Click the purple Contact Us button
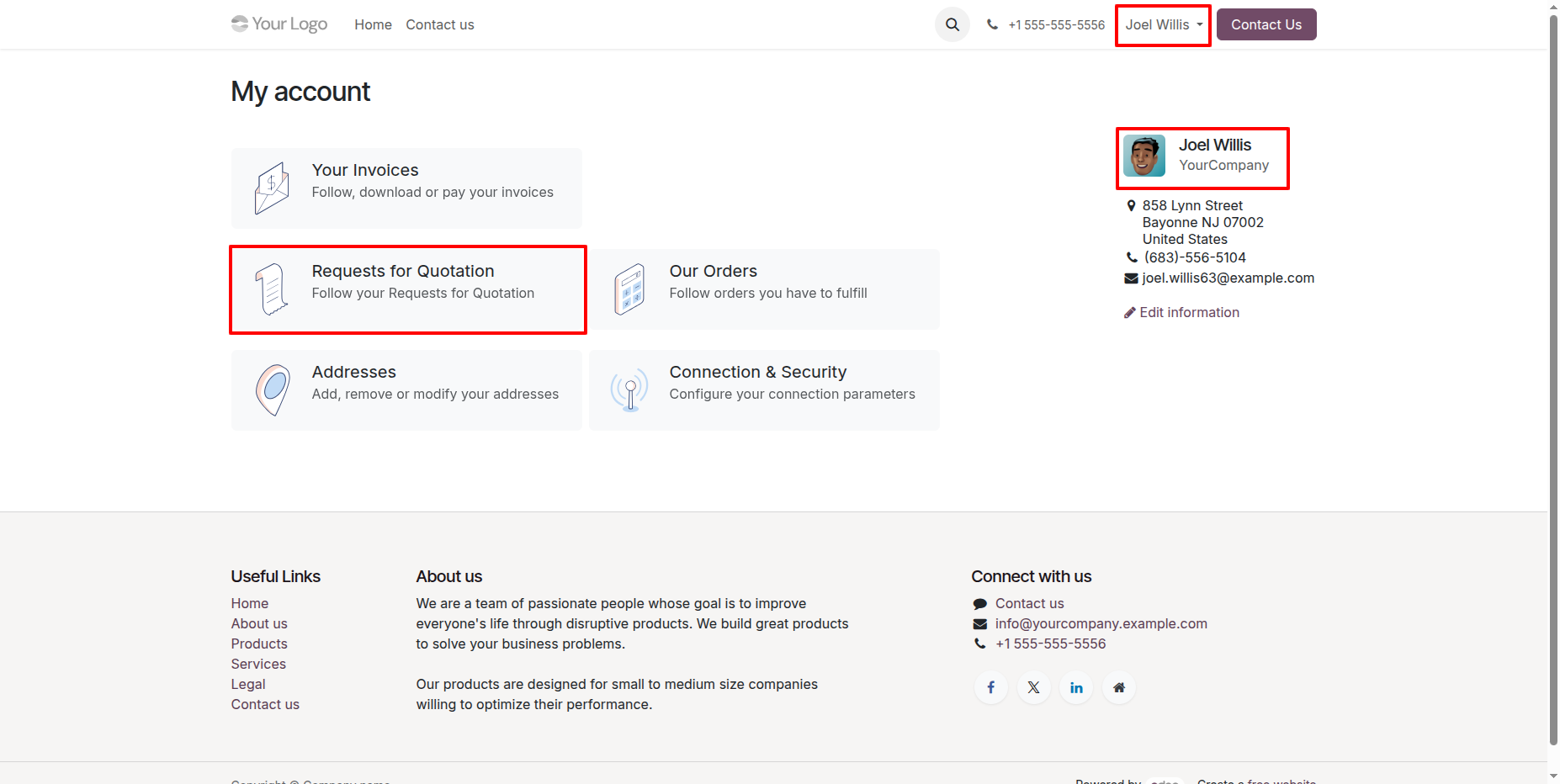Viewport: 1560px width, 784px height. [x=1266, y=24]
